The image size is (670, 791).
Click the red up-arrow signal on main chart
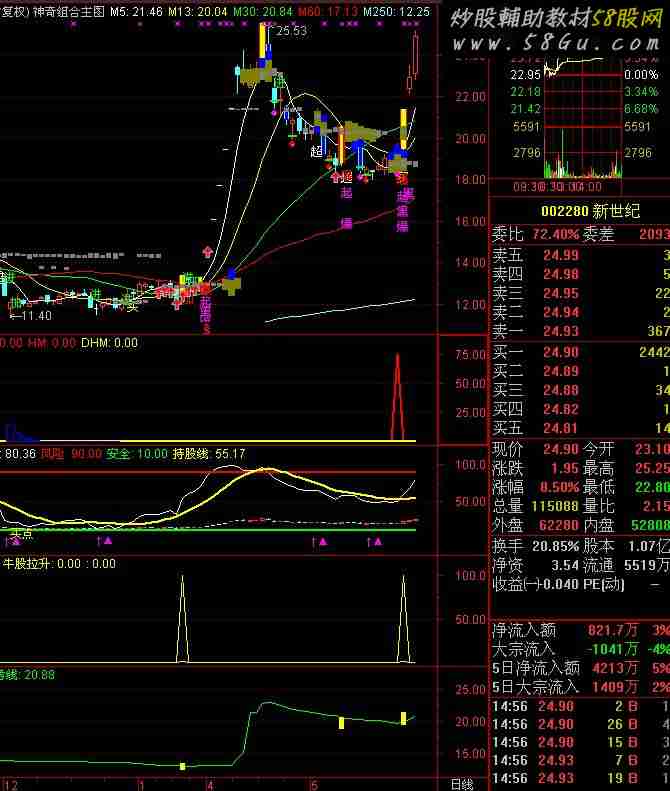point(207,252)
